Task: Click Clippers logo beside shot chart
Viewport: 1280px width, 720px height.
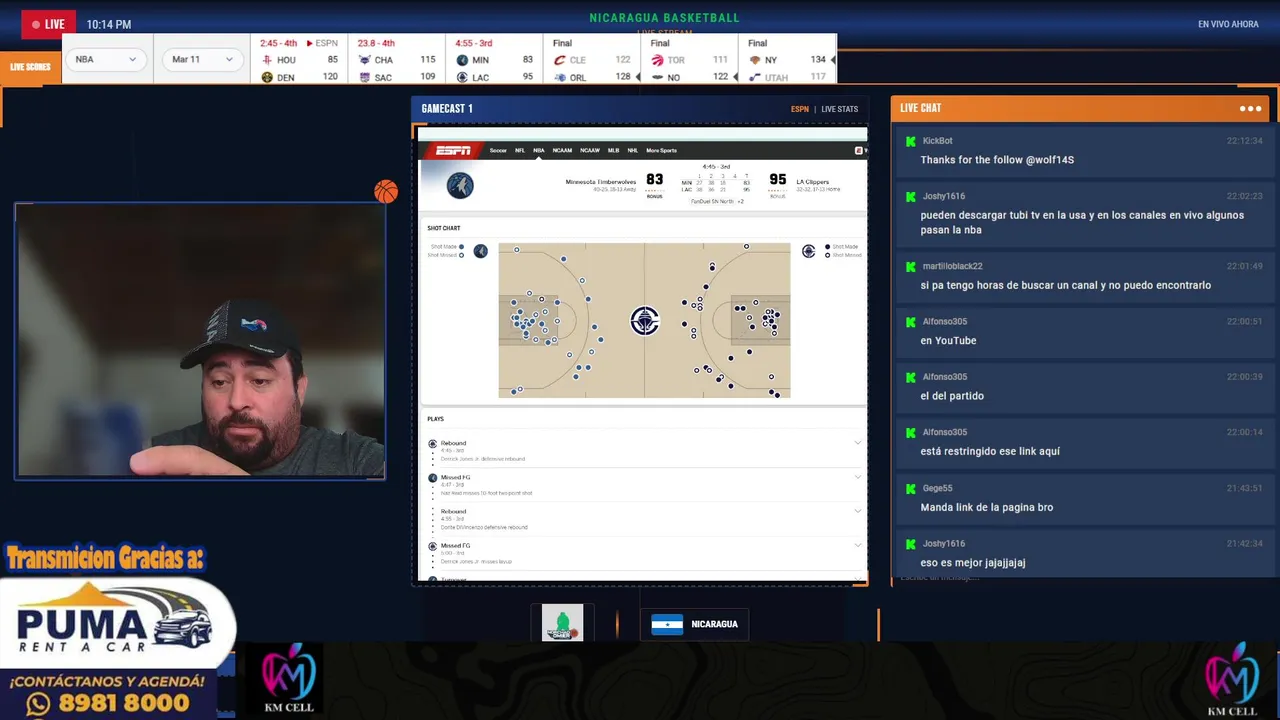Action: (x=808, y=251)
